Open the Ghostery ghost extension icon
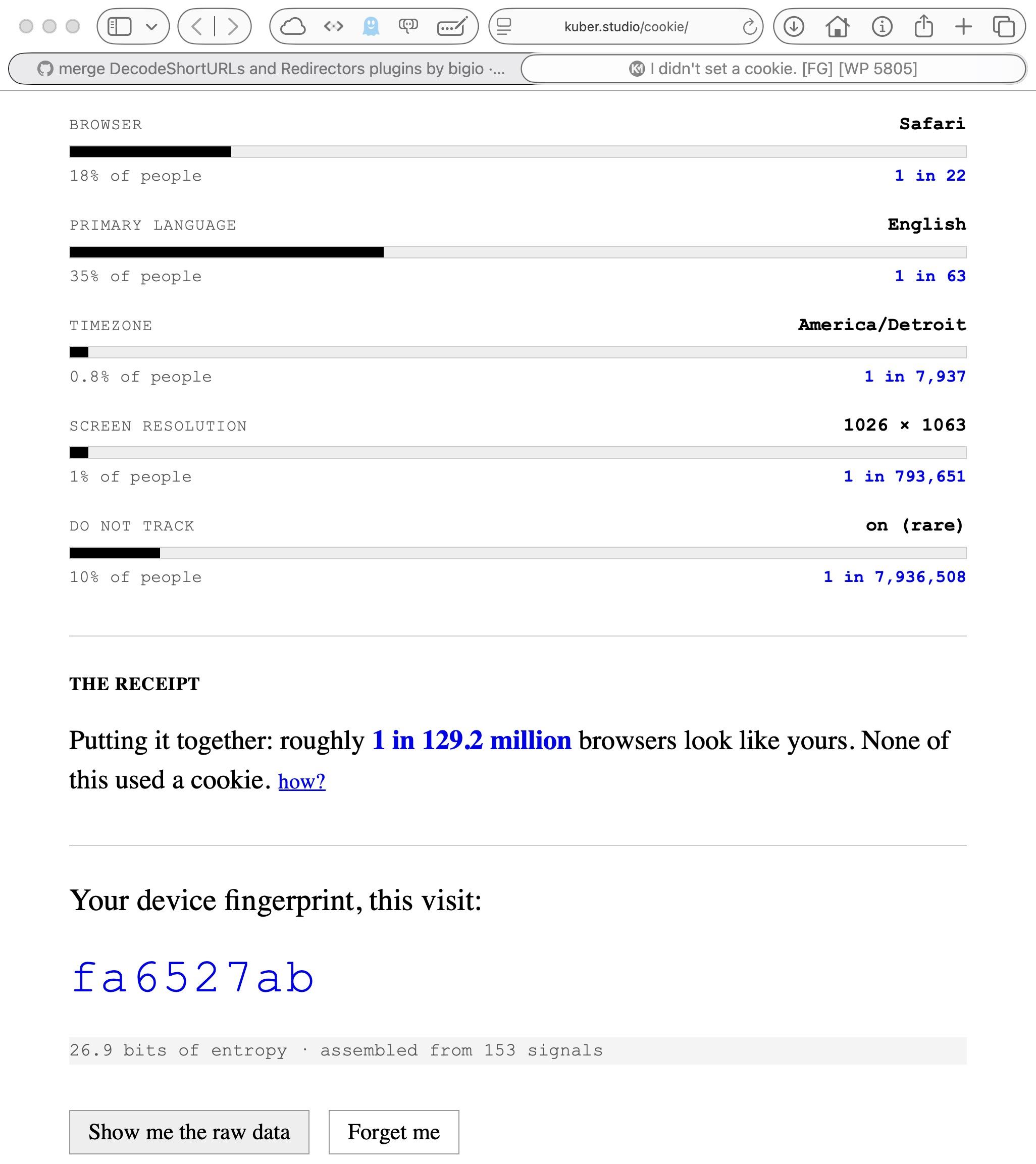Screen dimensions: 1036x1164 [371, 26]
